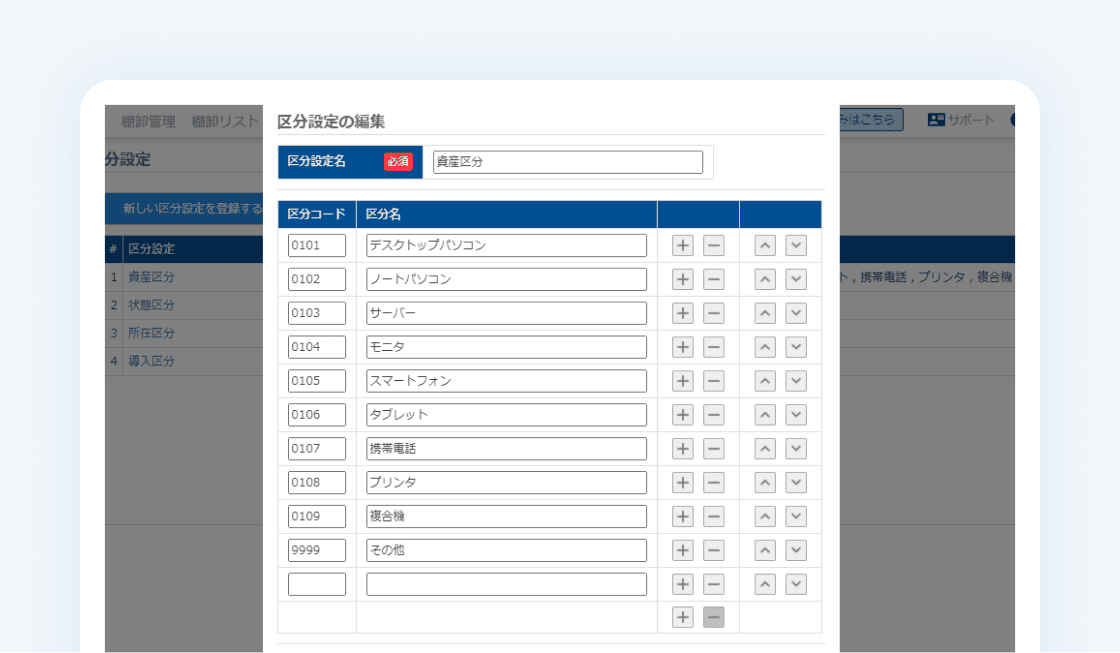Open 棚卸リスト menu in background page
Screen dimensions: 1120x653
[224, 121]
